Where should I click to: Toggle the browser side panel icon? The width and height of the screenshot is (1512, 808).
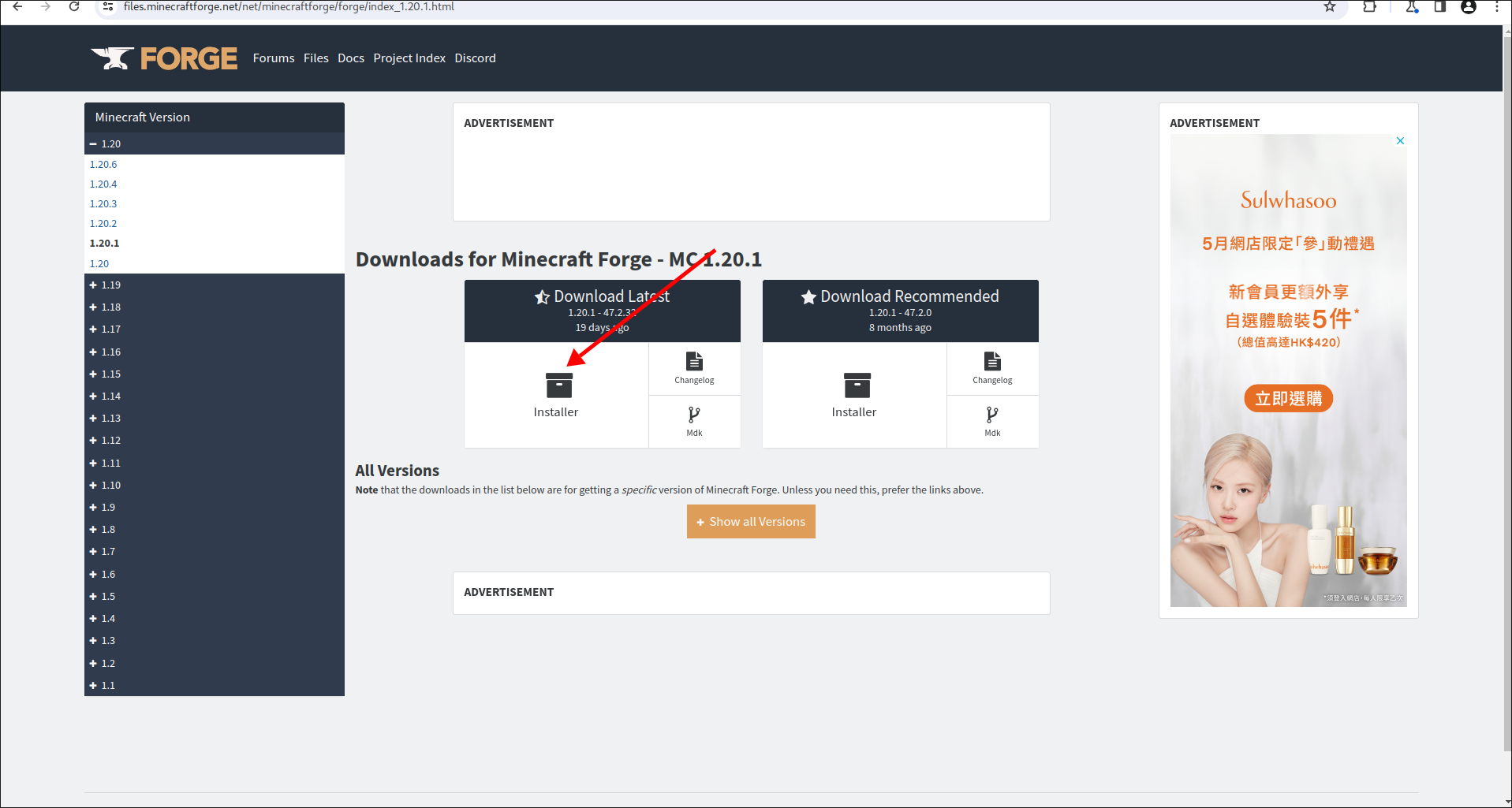click(x=1440, y=6)
